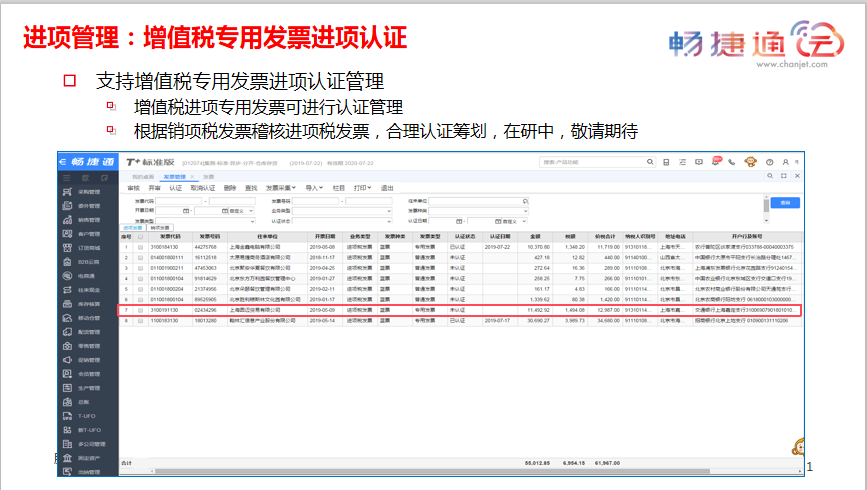Open 往来现金 sidebar icon
This screenshot has height=490, width=867.
click(67, 290)
